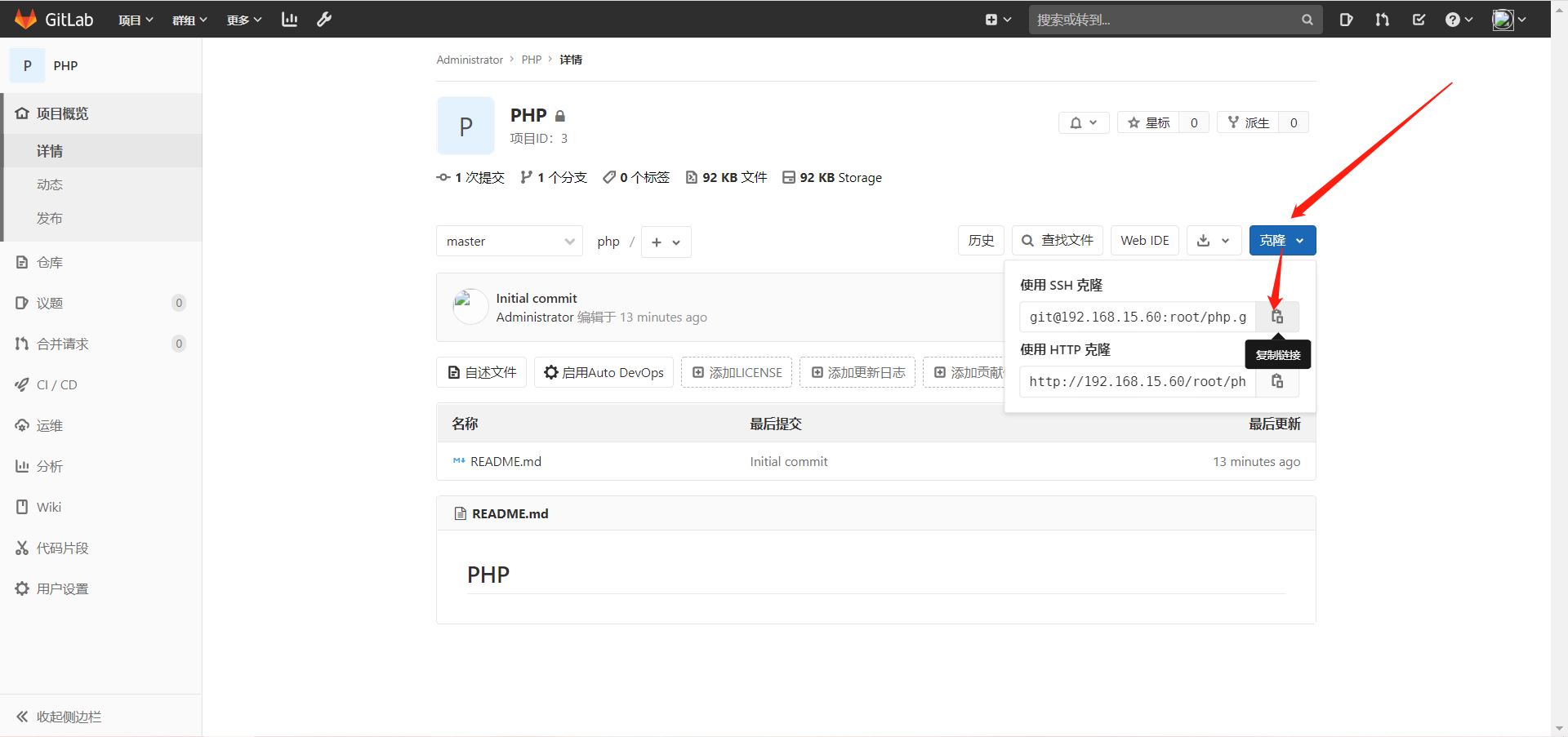Open the admin area wrench icon
The height and width of the screenshot is (737, 1568).
tap(324, 20)
